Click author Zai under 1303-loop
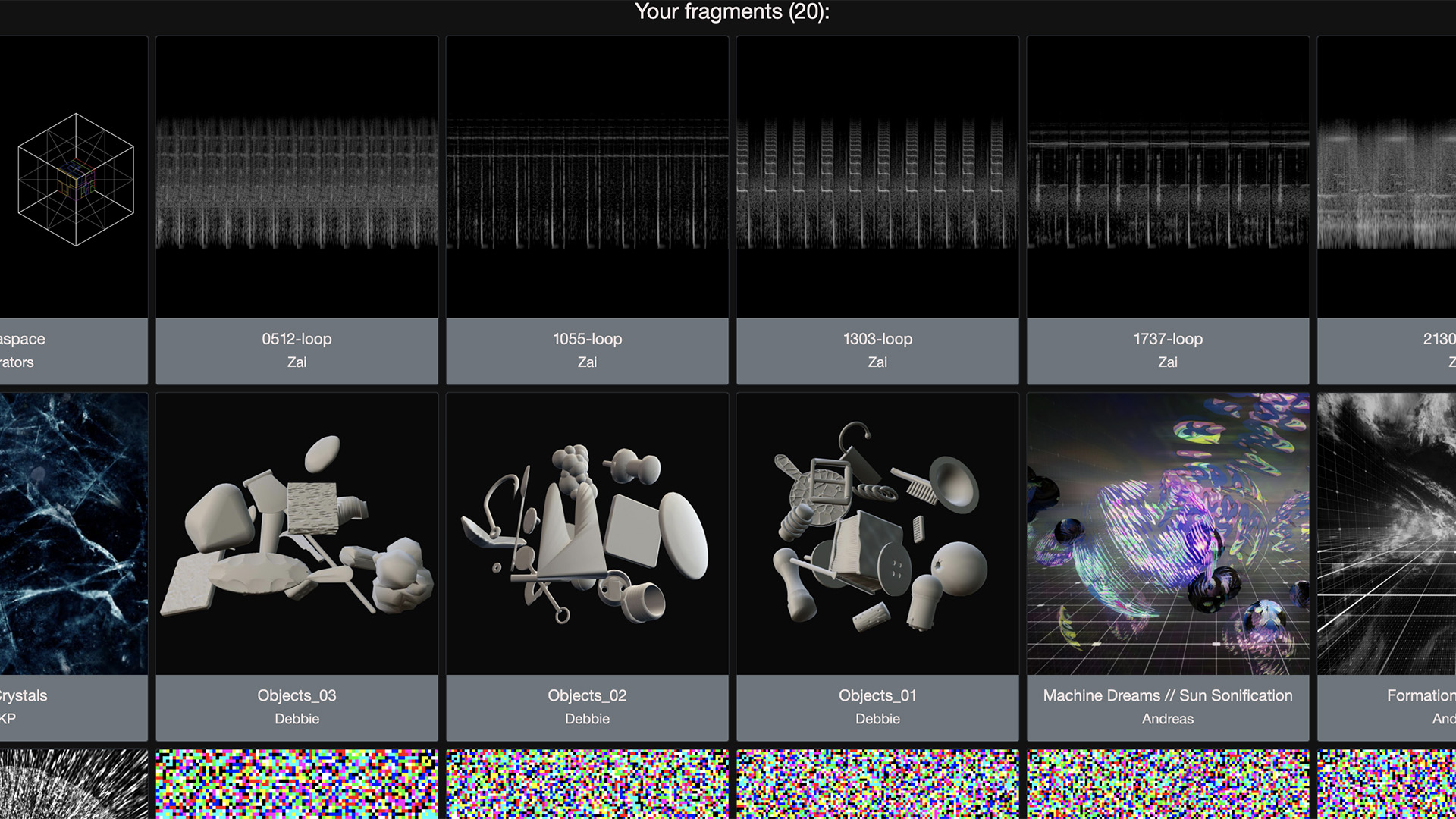The width and height of the screenshot is (1456, 819). [877, 362]
